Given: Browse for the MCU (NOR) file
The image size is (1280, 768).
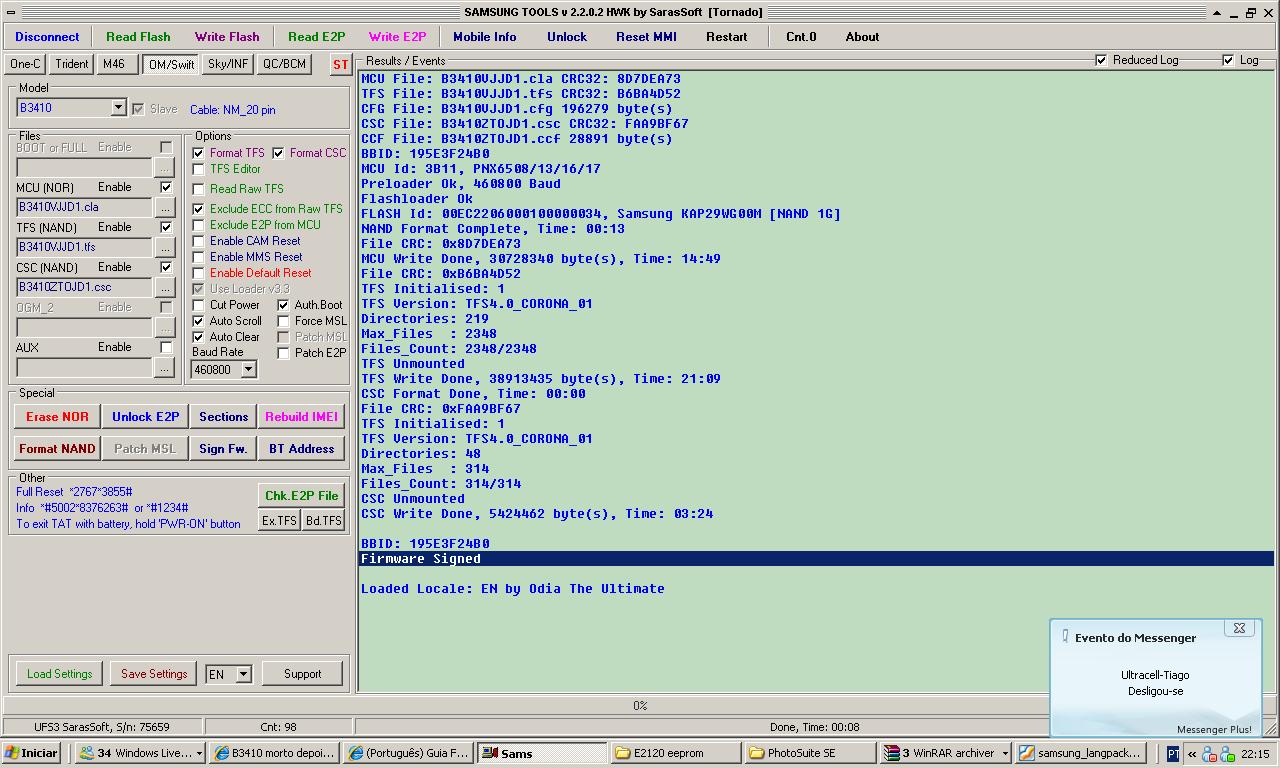Looking at the screenshot, I should (165, 207).
